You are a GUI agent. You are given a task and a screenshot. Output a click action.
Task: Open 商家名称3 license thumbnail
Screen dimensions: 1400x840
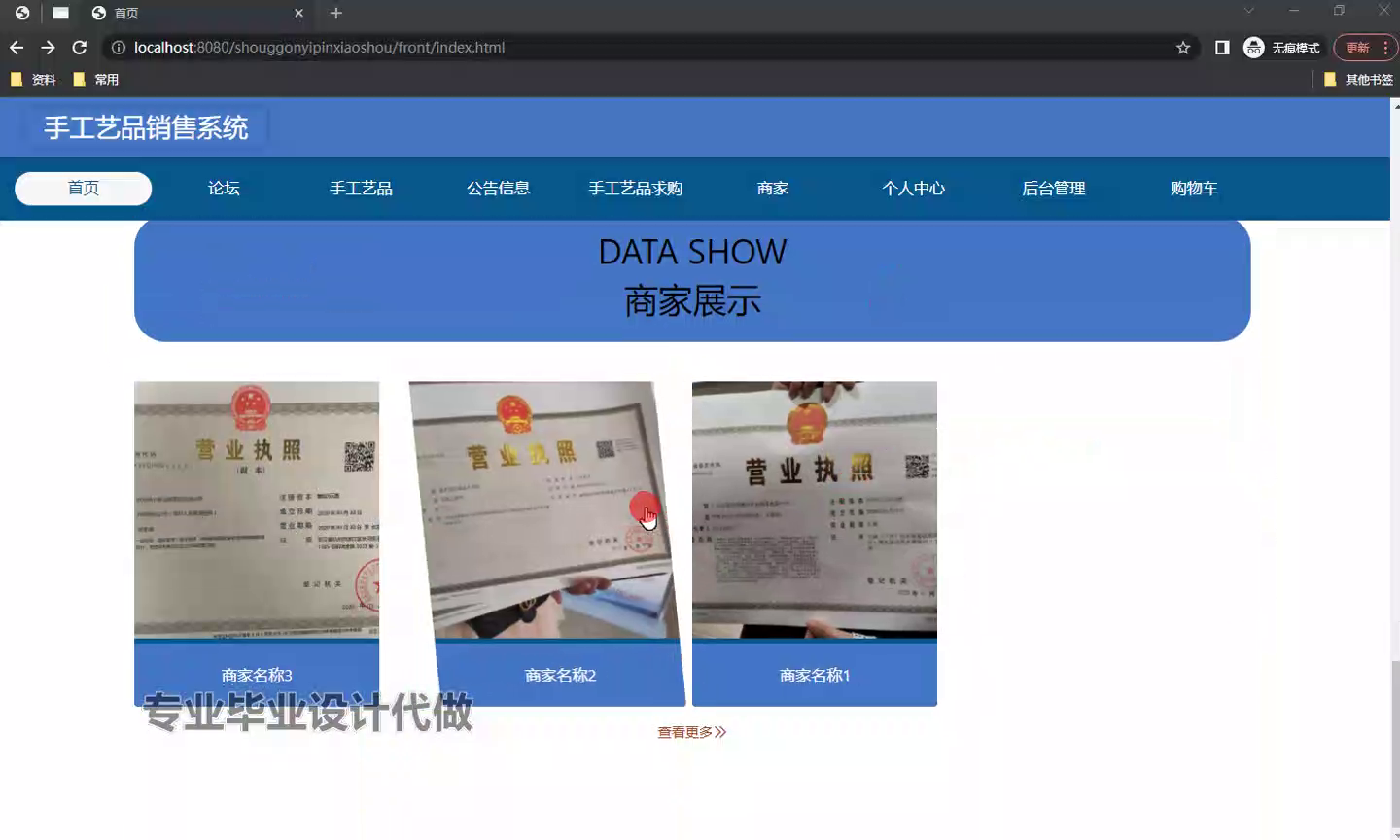257,509
